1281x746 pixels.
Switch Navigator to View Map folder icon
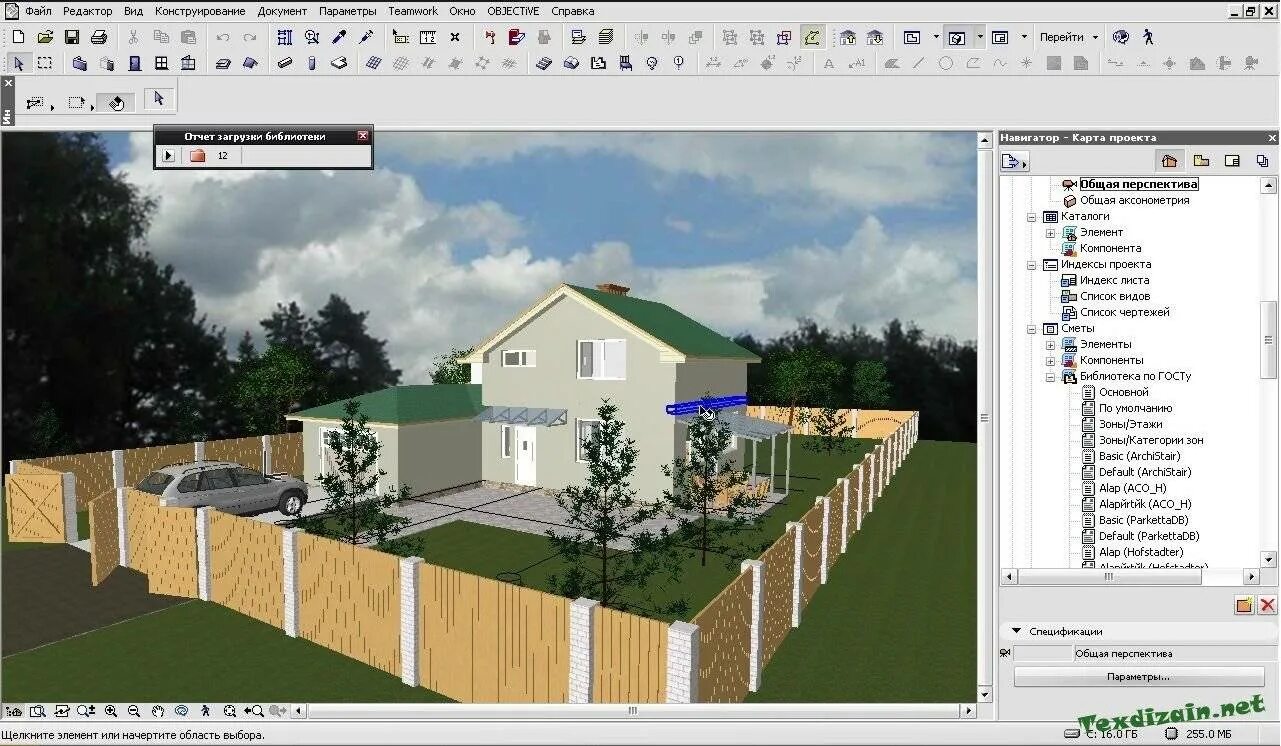point(1201,160)
